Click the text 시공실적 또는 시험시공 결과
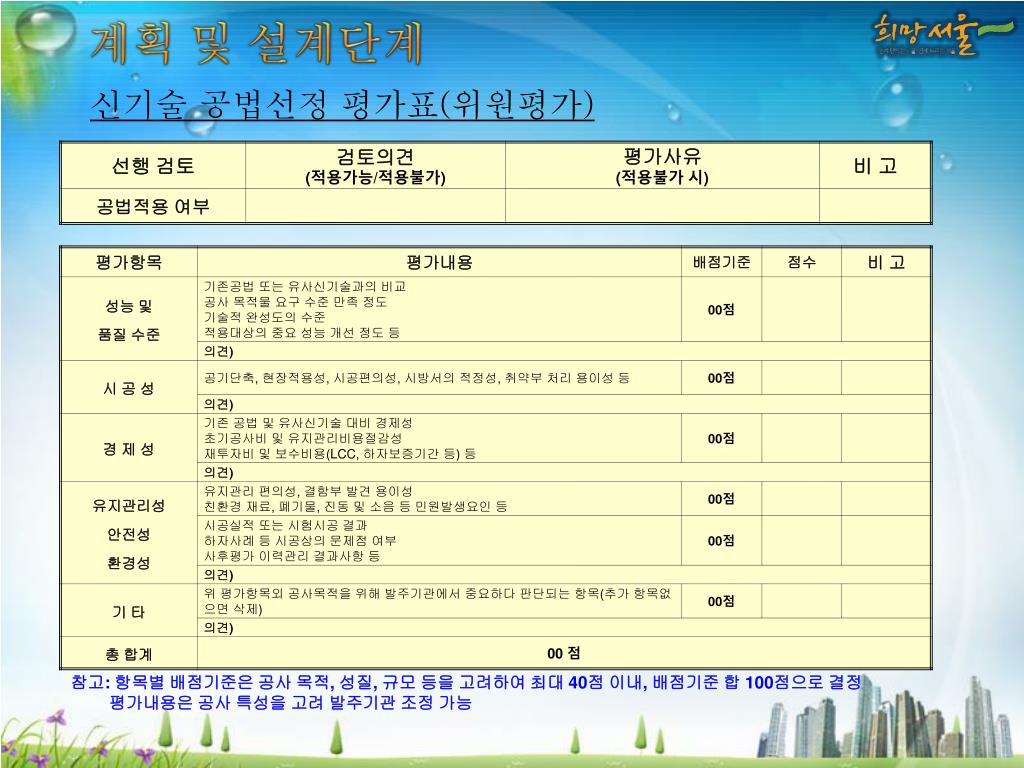 tap(285, 525)
